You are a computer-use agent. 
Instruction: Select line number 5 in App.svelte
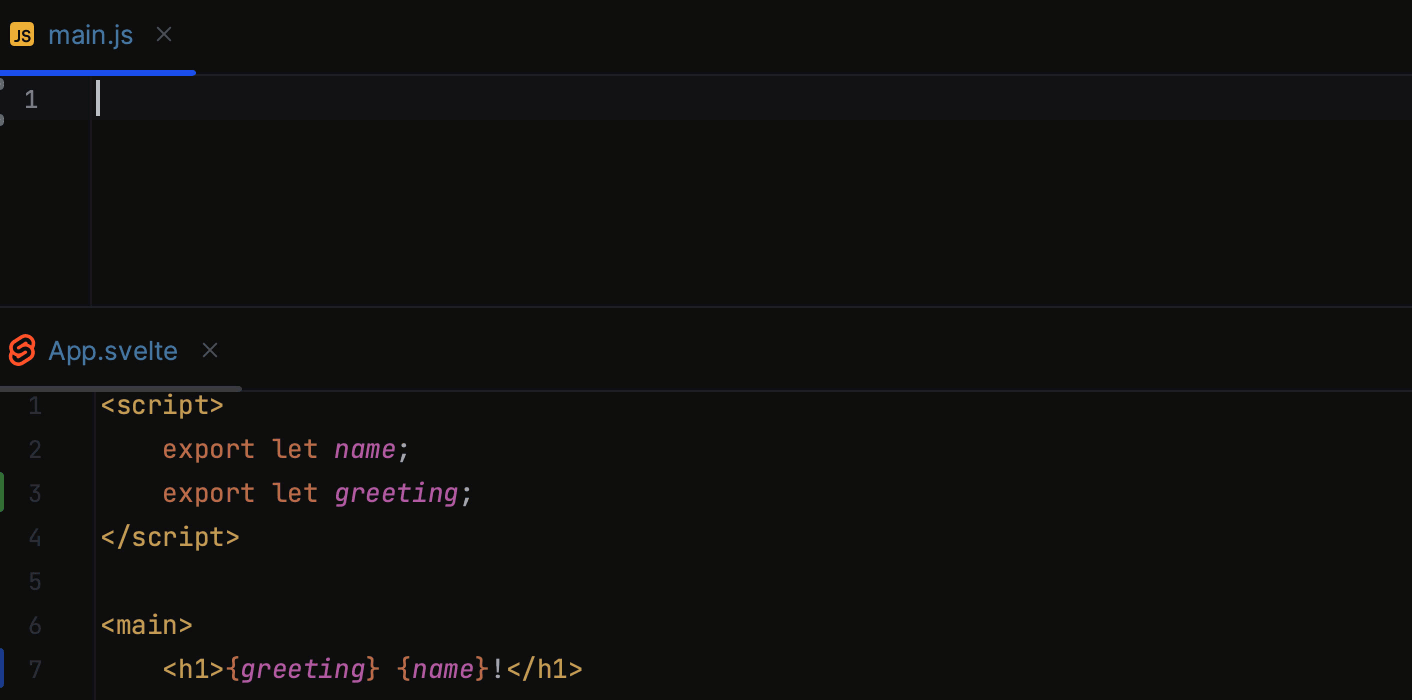(x=35, y=581)
